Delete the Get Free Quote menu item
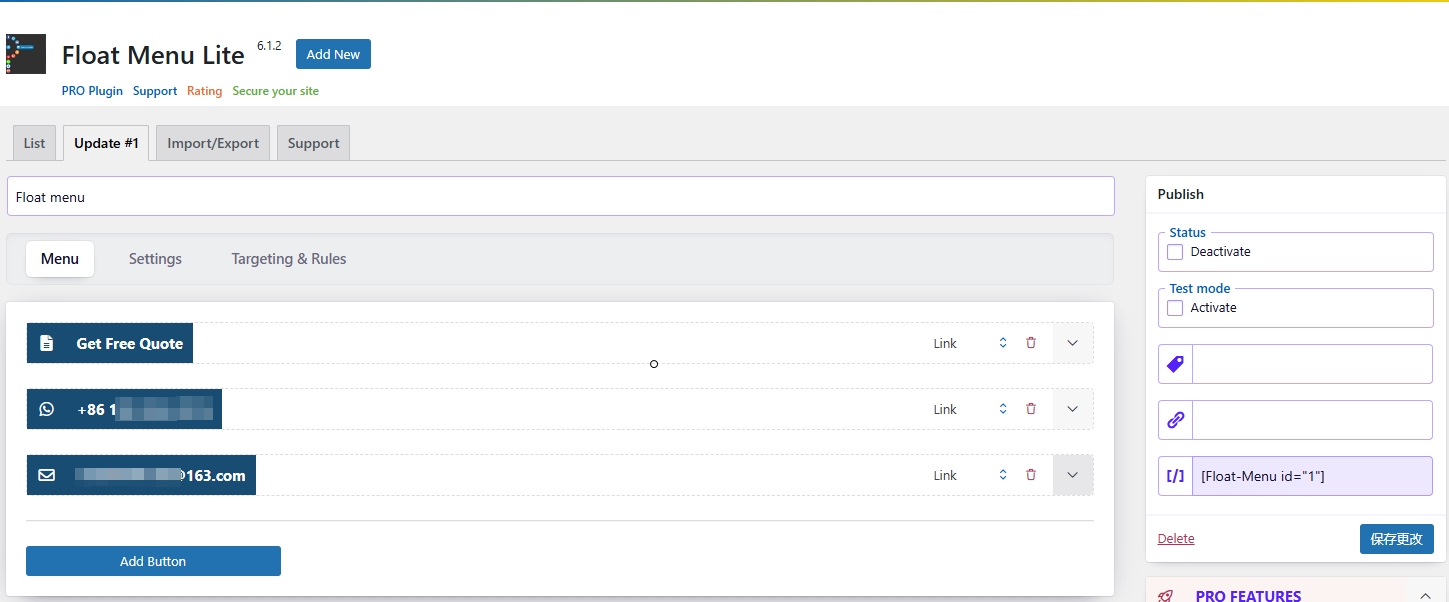 (1031, 343)
